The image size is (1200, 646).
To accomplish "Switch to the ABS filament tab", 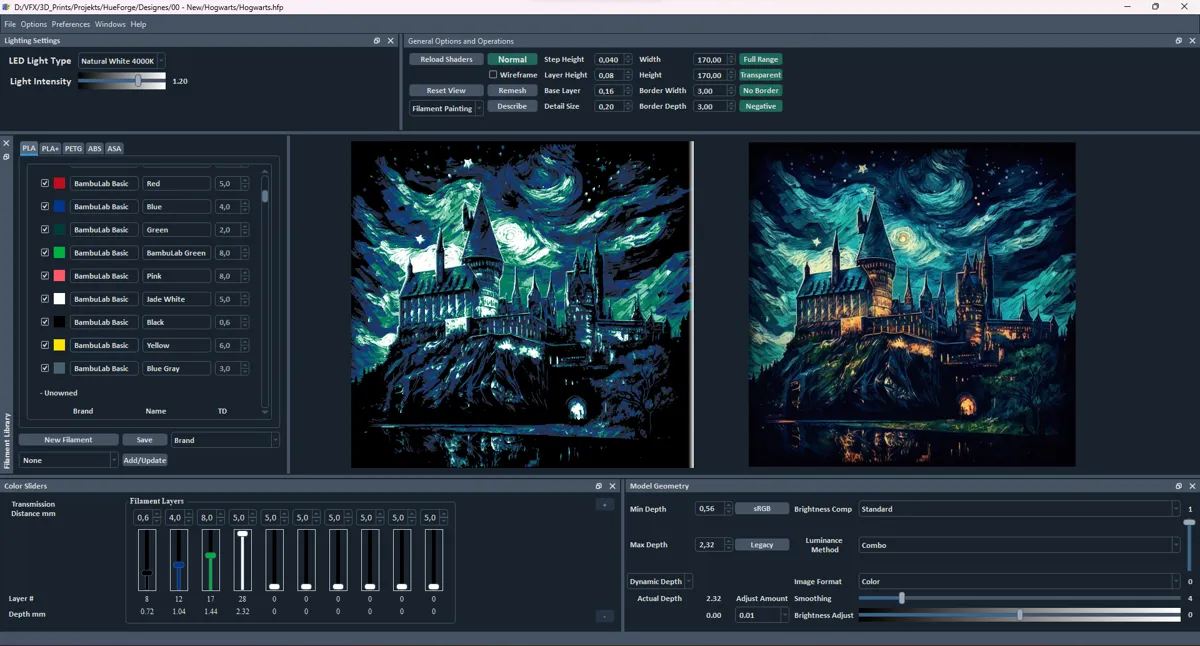I will point(95,149).
